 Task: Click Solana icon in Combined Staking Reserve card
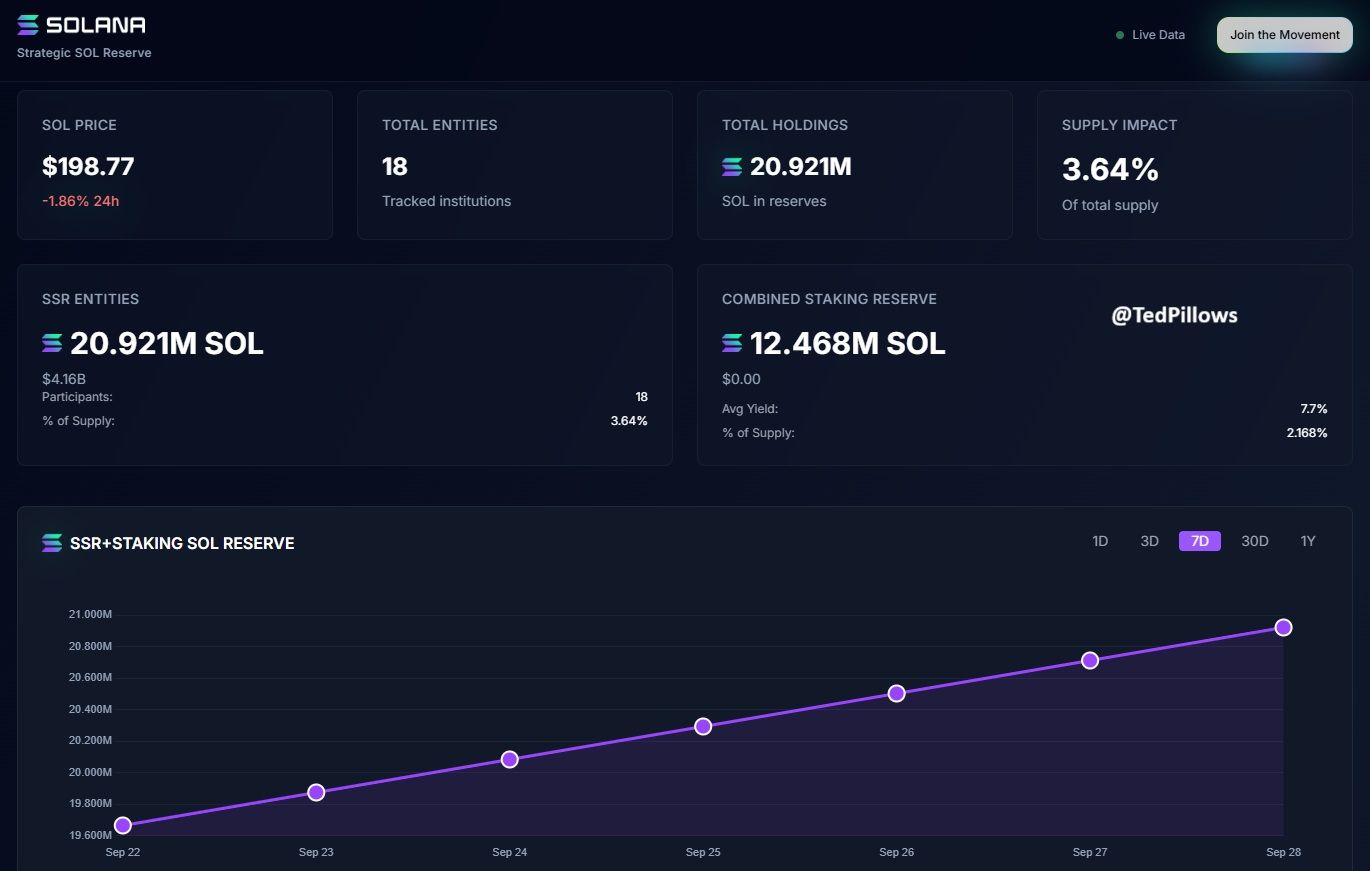pos(732,344)
